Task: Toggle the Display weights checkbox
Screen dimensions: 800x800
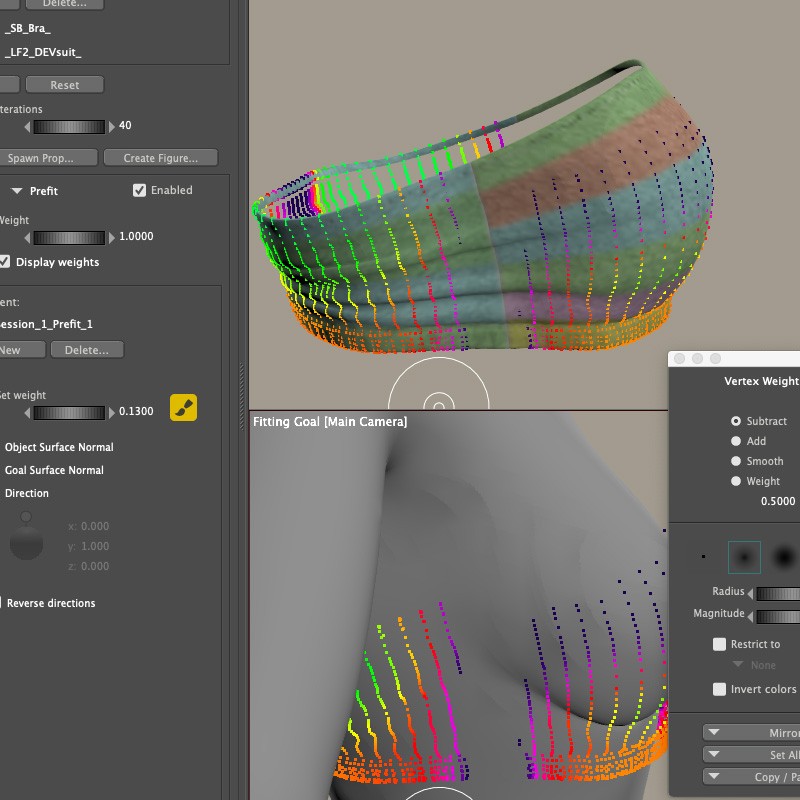Action: [x=5, y=262]
